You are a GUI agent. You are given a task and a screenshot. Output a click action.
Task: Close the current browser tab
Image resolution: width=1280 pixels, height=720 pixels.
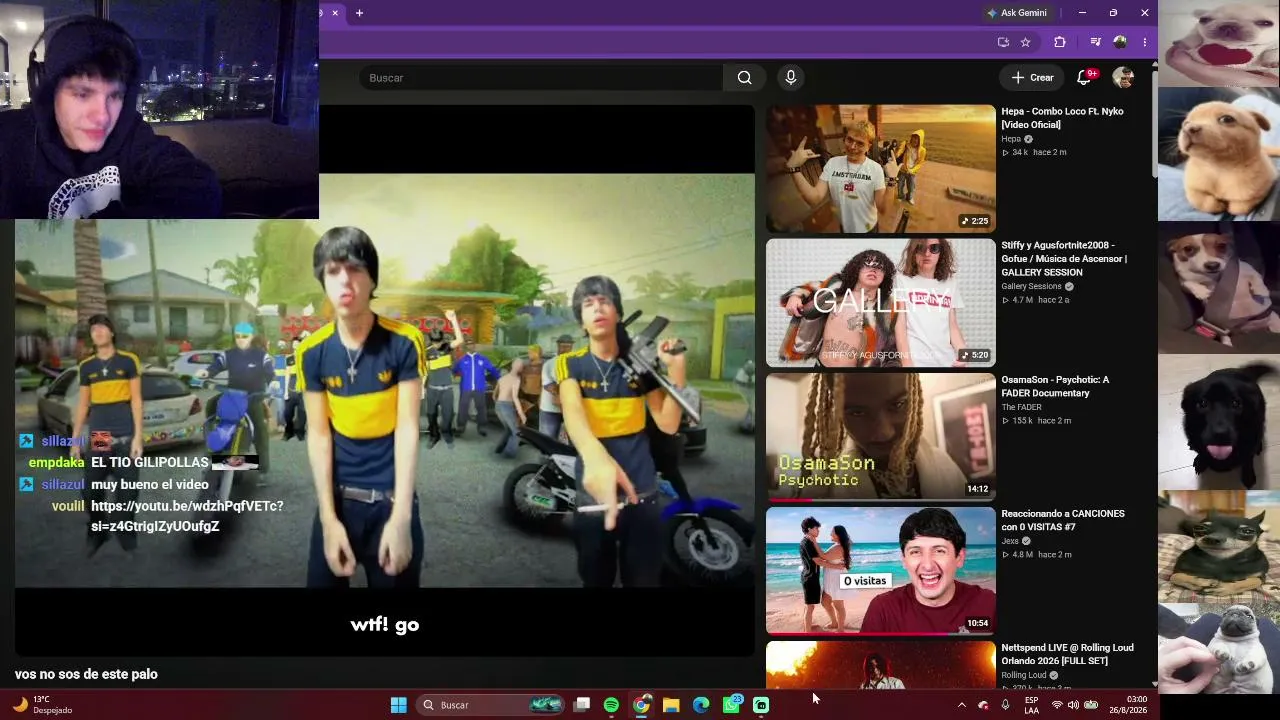coord(335,13)
